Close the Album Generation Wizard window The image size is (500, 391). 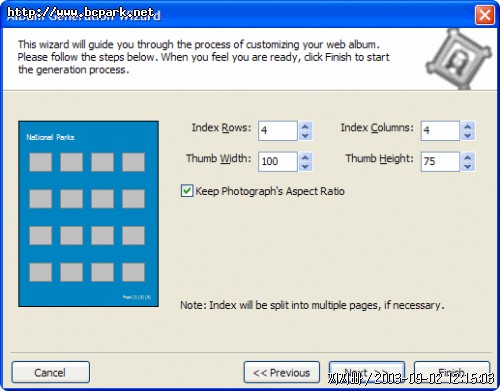click(x=485, y=15)
